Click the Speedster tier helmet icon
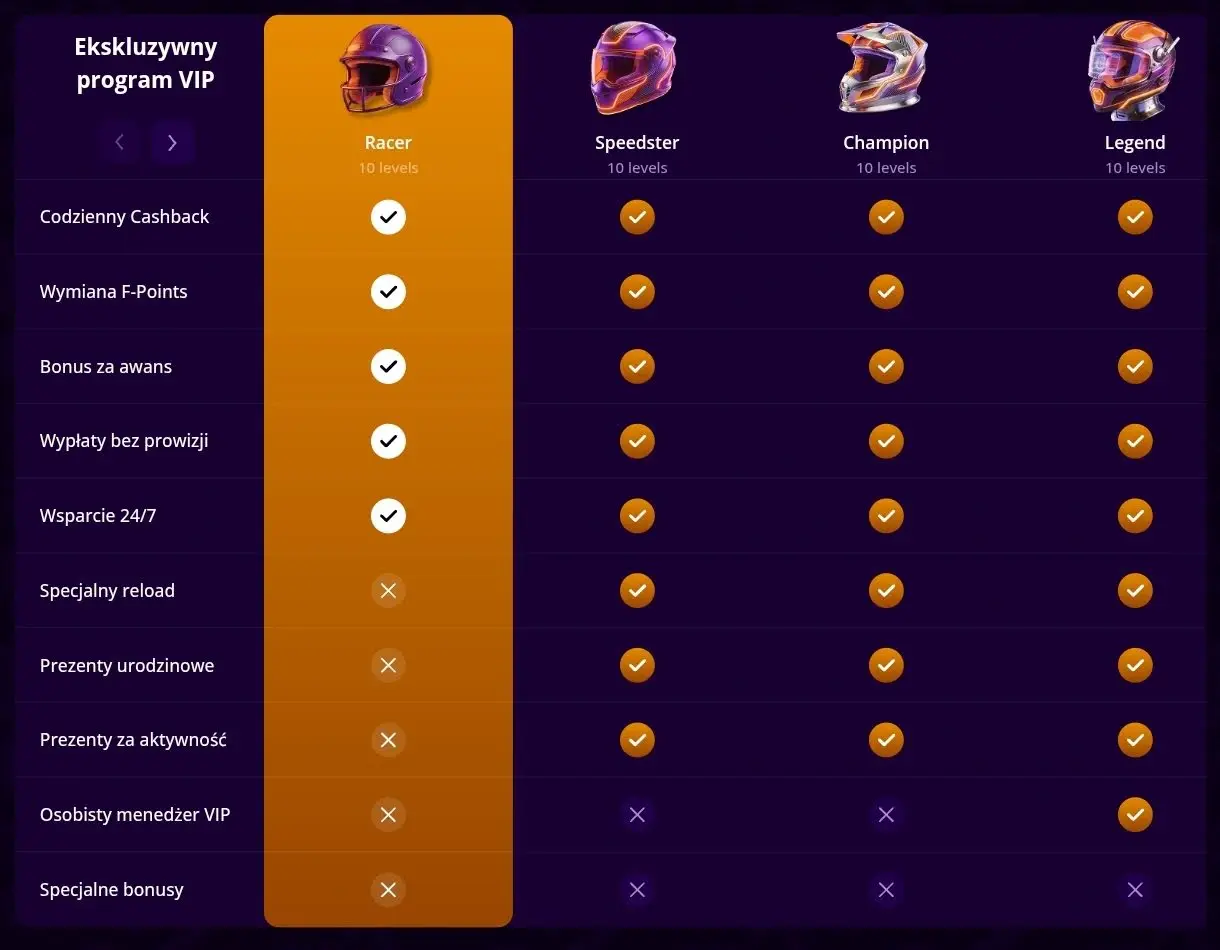 (634, 68)
